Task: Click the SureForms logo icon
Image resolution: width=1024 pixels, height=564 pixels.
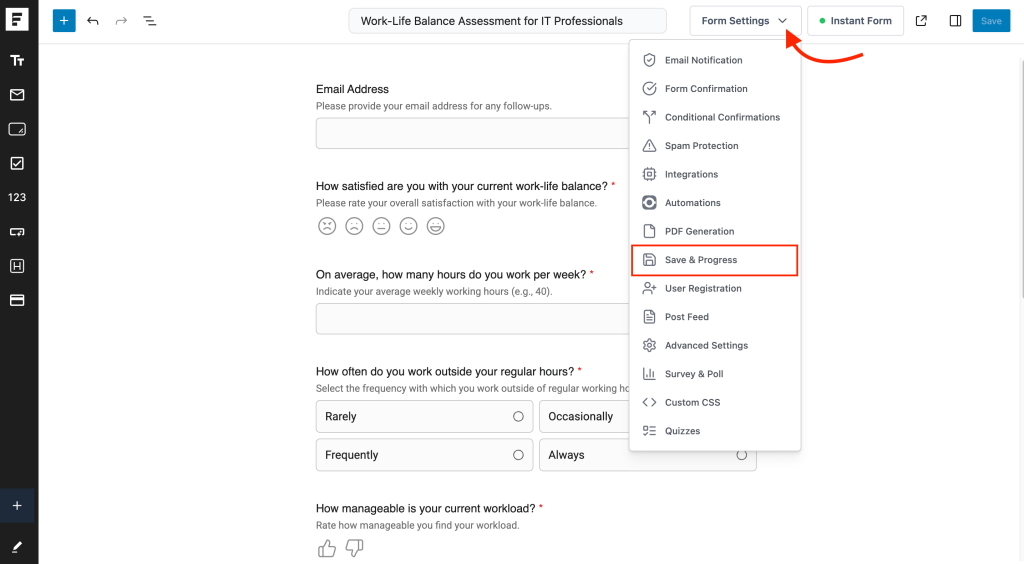Action: tap(17, 20)
